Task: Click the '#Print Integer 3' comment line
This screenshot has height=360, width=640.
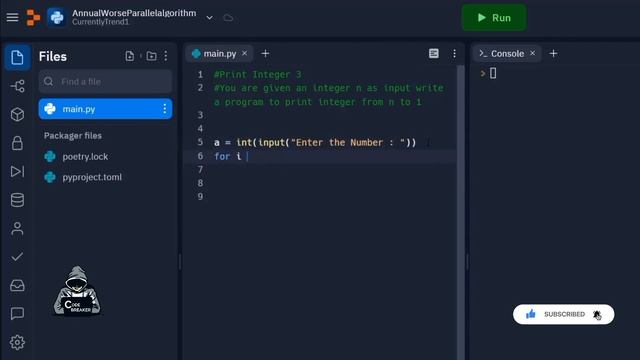Action: click(258, 75)
